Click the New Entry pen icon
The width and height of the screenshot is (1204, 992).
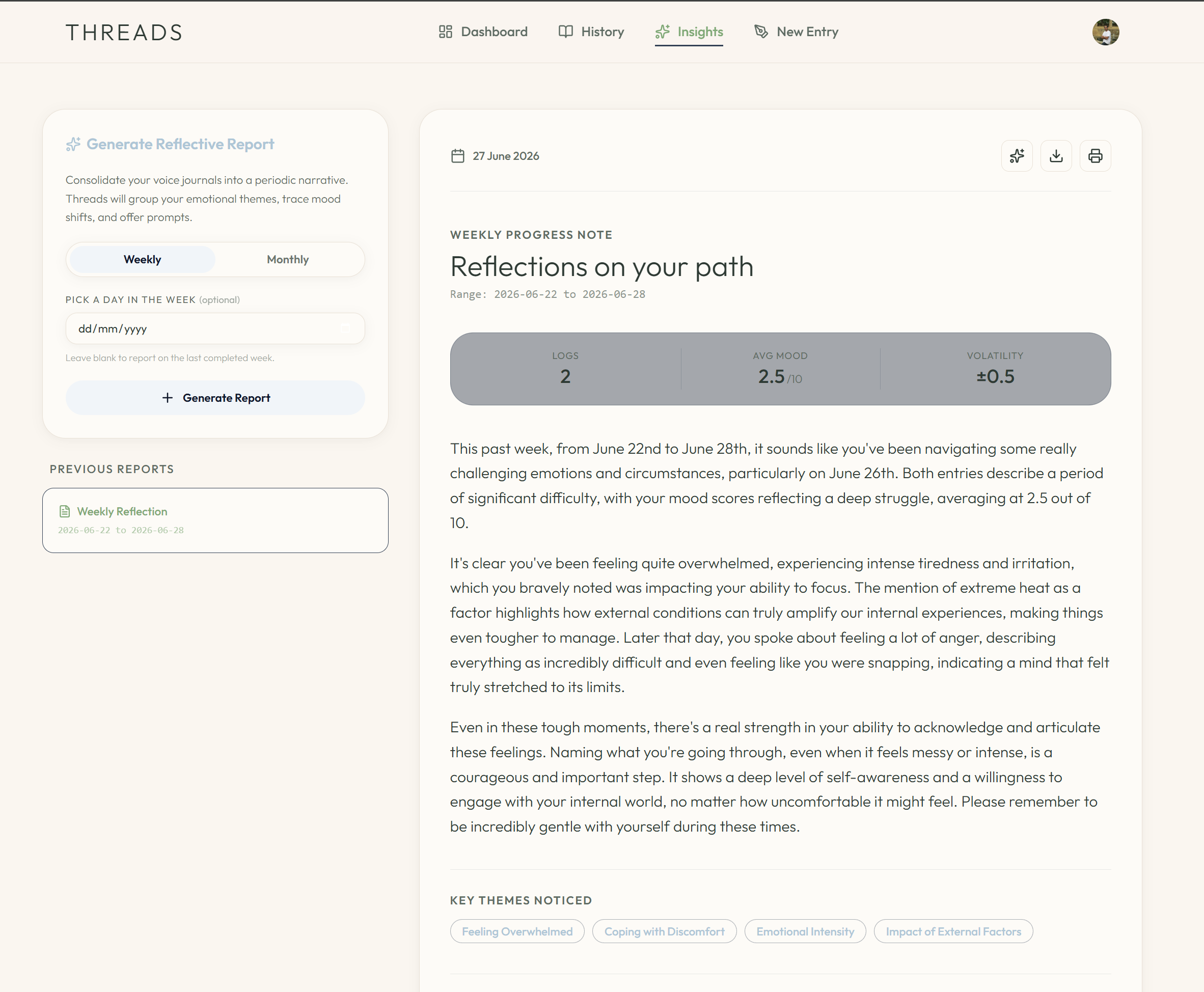(761, 32)
